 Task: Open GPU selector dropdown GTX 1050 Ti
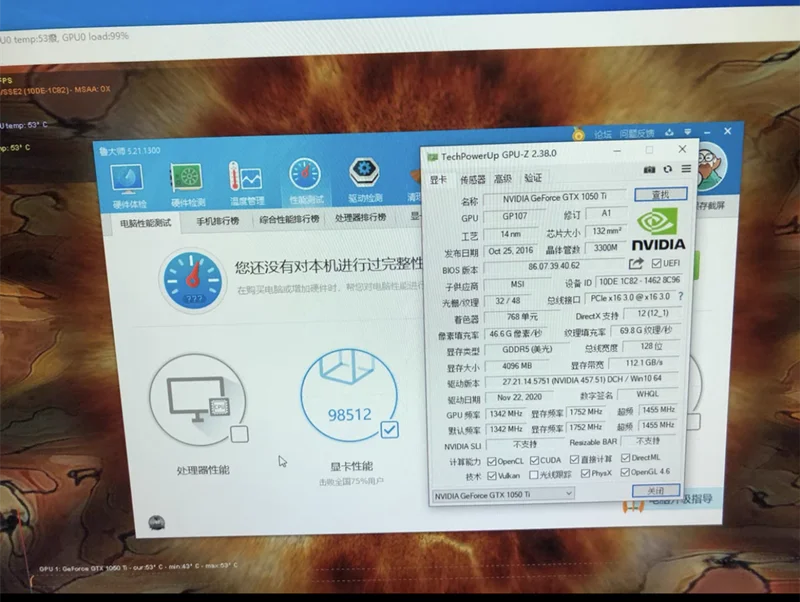503,495
